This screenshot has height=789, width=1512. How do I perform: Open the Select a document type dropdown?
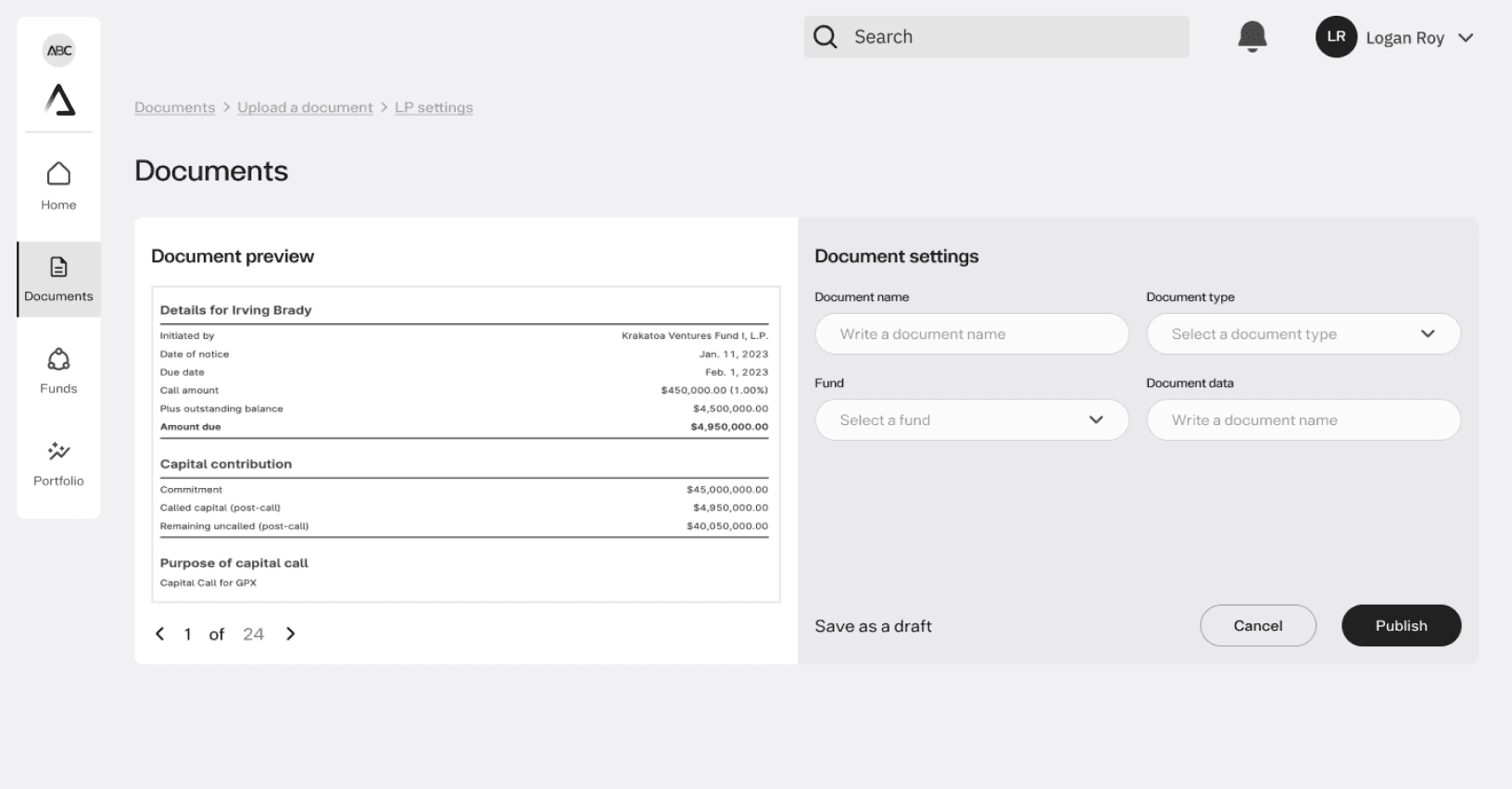point(1304,333)
